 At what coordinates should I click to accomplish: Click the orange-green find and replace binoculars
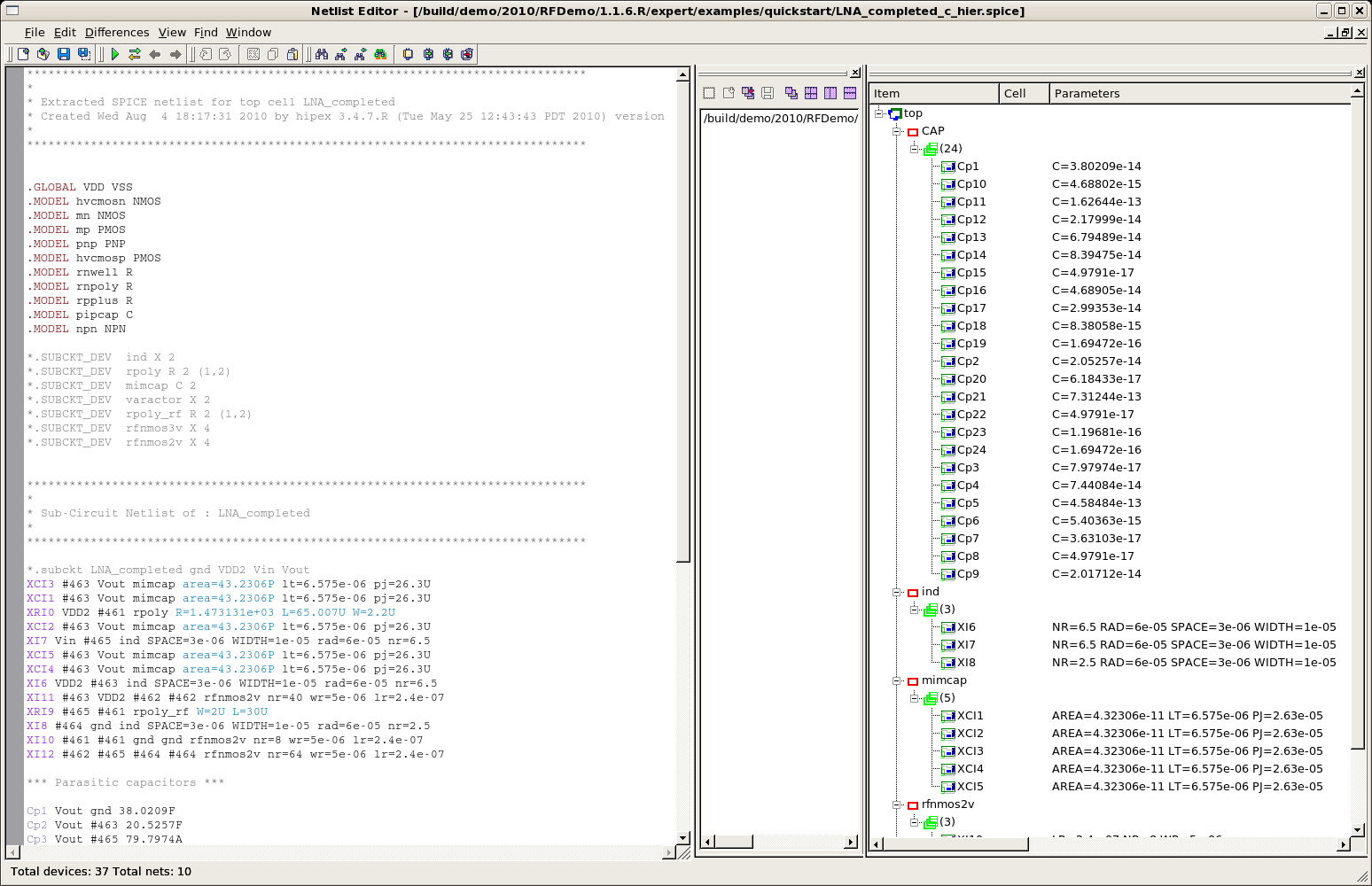click(380, 54)
